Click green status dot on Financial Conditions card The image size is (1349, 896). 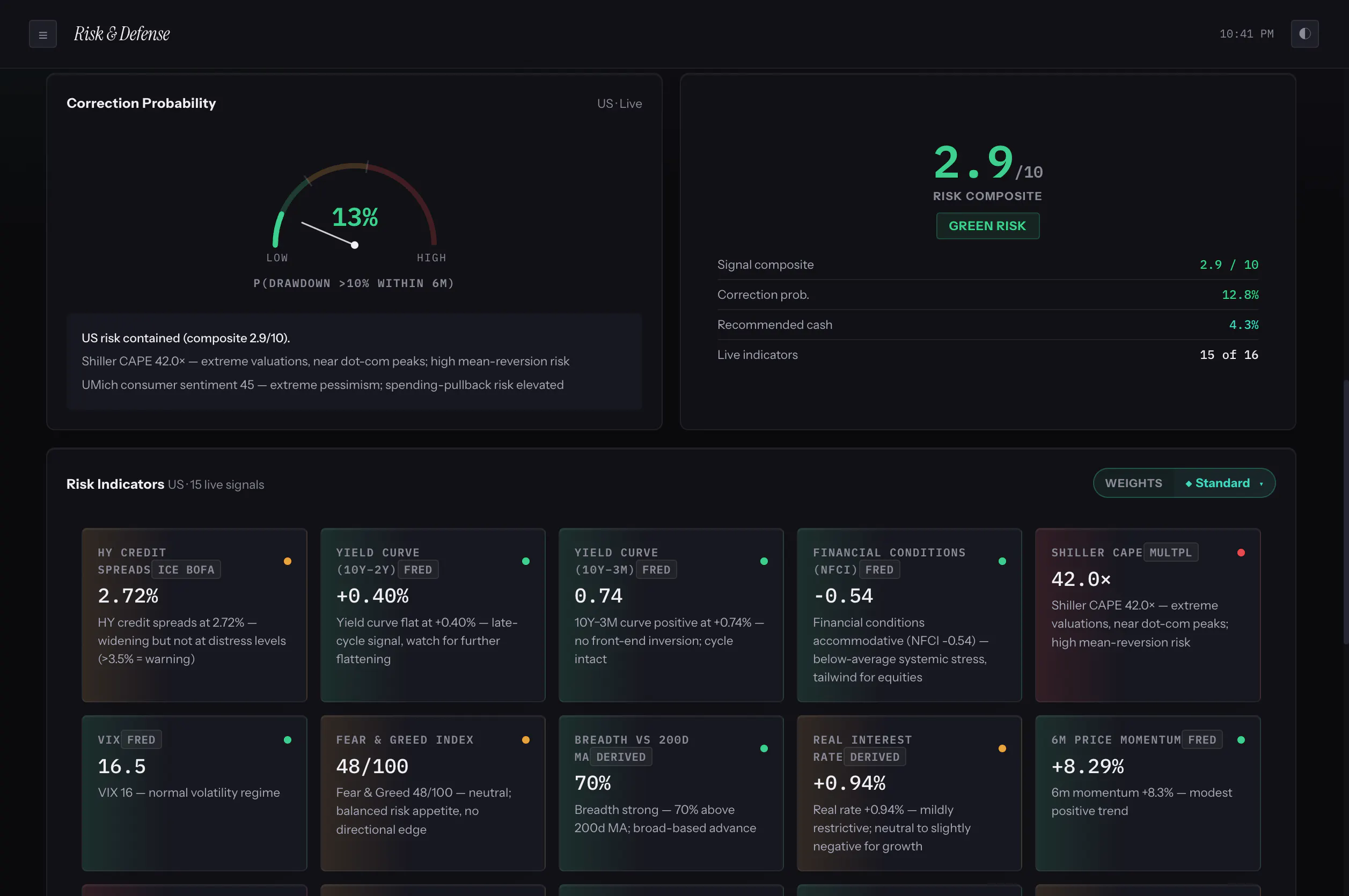[x=1002, y=561]
